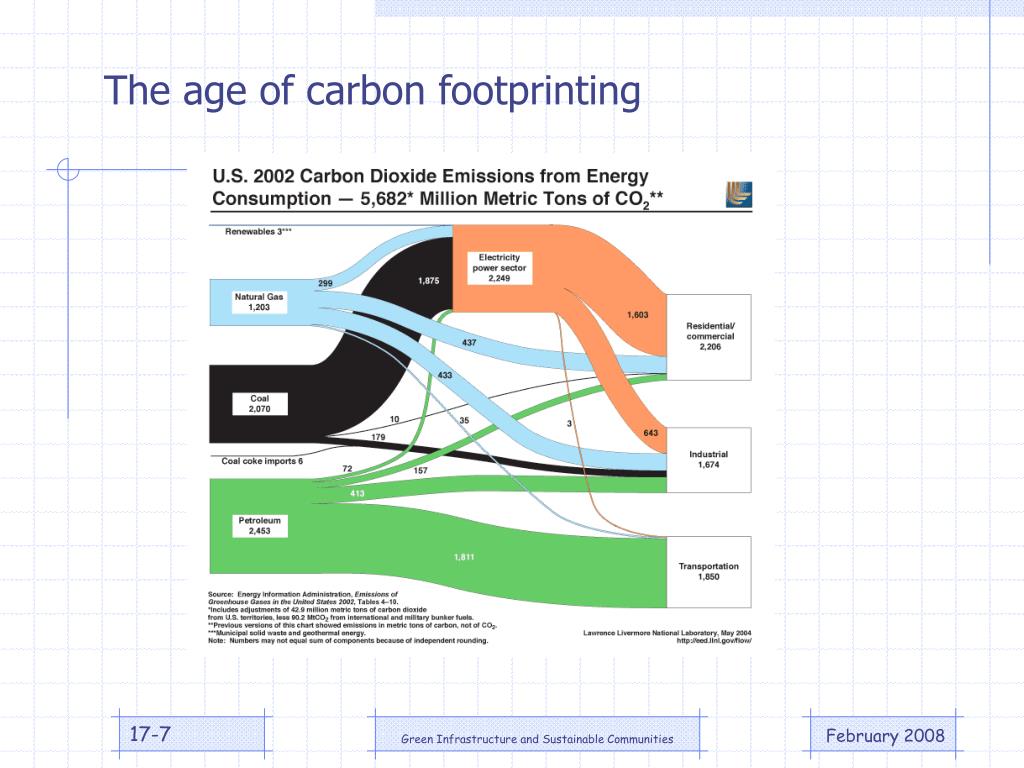
Task: Select the slide title 'The age of carbon footprinting'
Action: [372, 91]
